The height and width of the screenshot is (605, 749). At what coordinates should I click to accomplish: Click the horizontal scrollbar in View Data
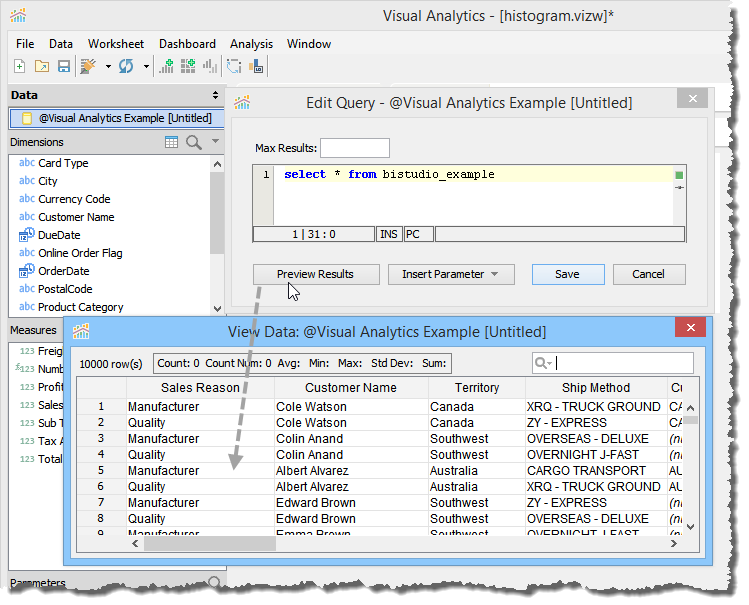click(209, 544)
